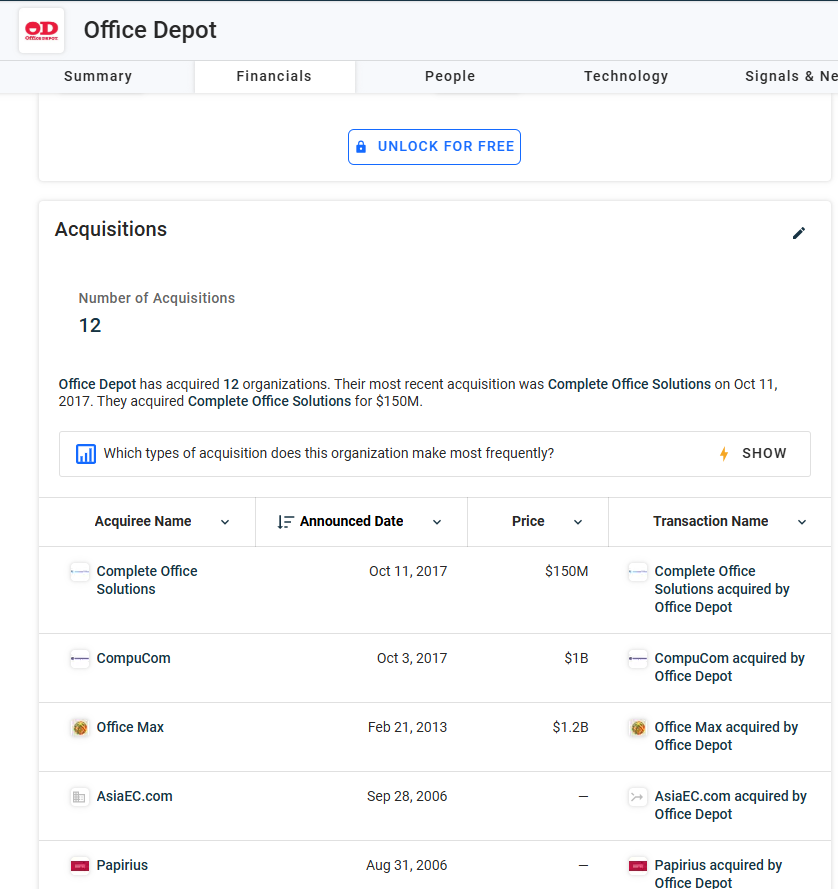The width and height of the screenshot is (838, 889).
Task: Click the pencil edit icon in Acquisitions
Action: tap(799, 233)
